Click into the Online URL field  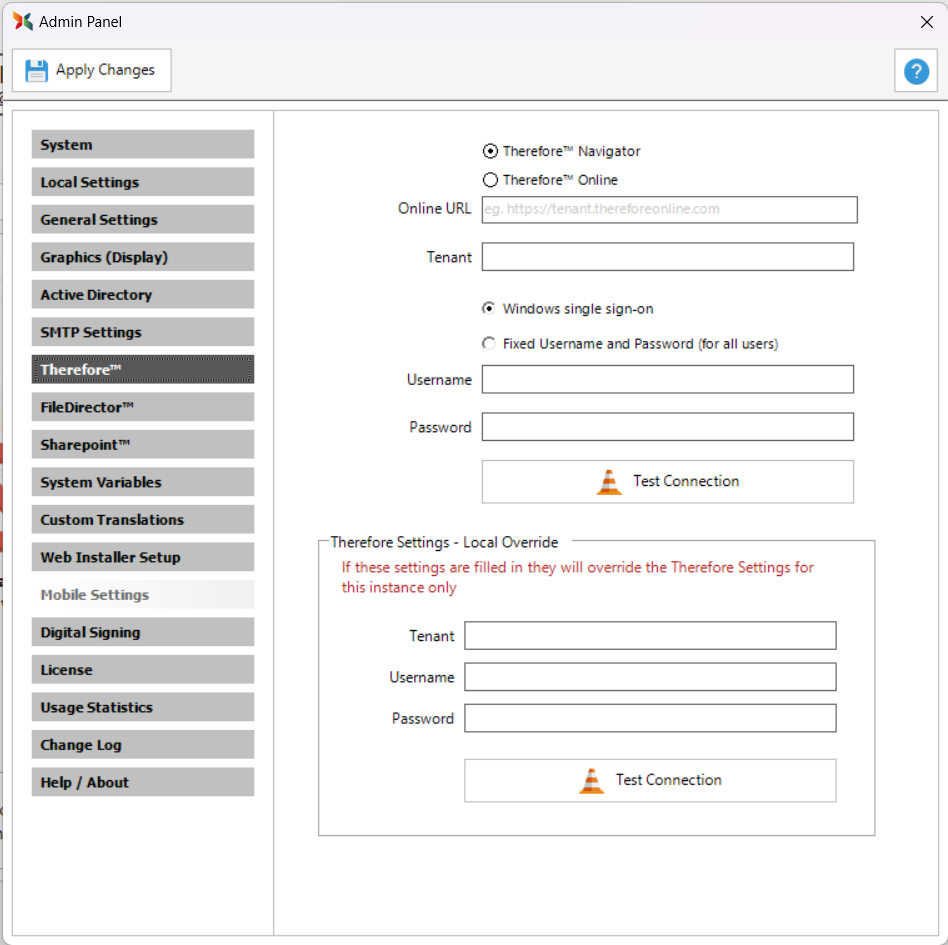click(x=669, y=209)
